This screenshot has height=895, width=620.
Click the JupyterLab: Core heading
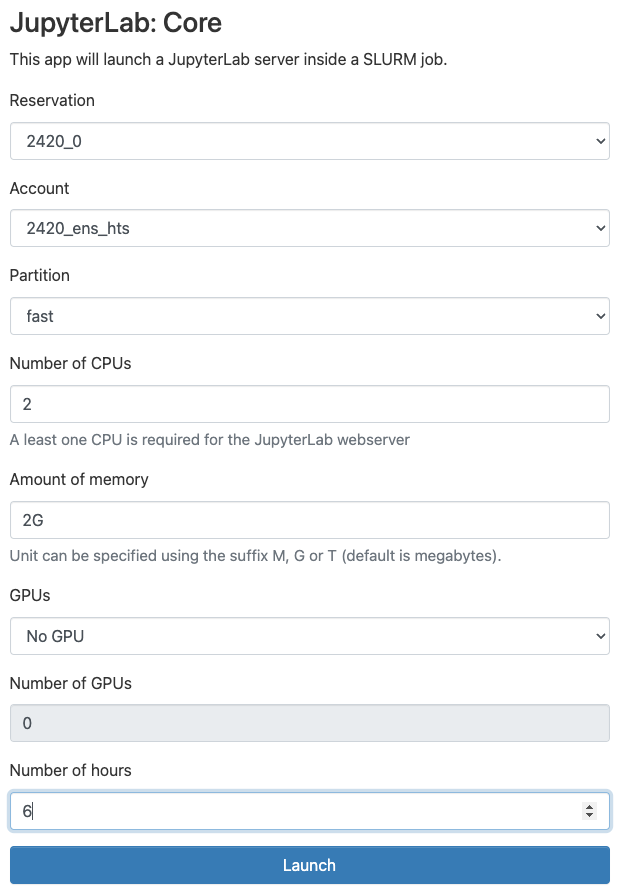pos(115,22)
